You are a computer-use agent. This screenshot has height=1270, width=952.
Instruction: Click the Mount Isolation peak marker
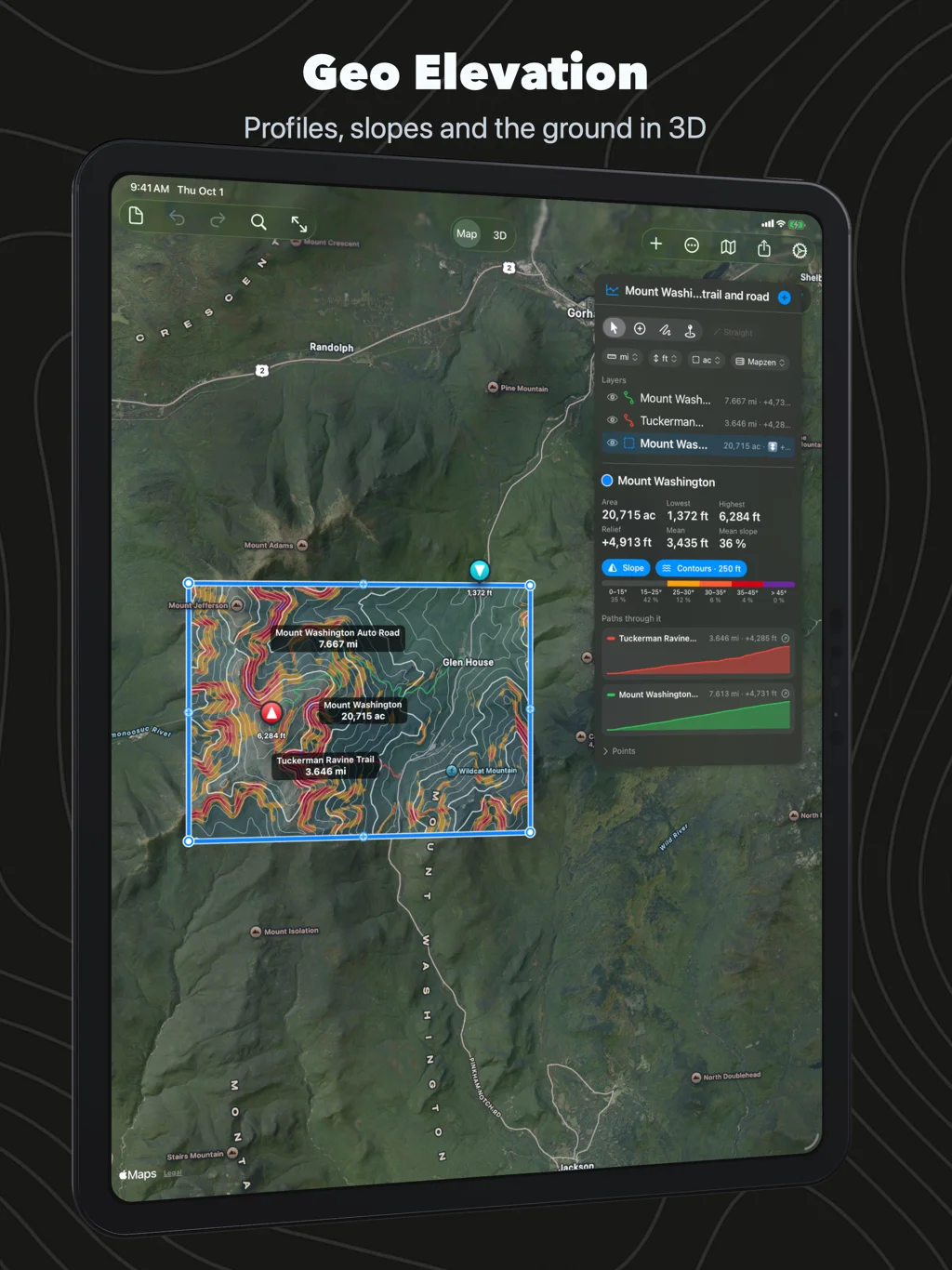[256, 932]
